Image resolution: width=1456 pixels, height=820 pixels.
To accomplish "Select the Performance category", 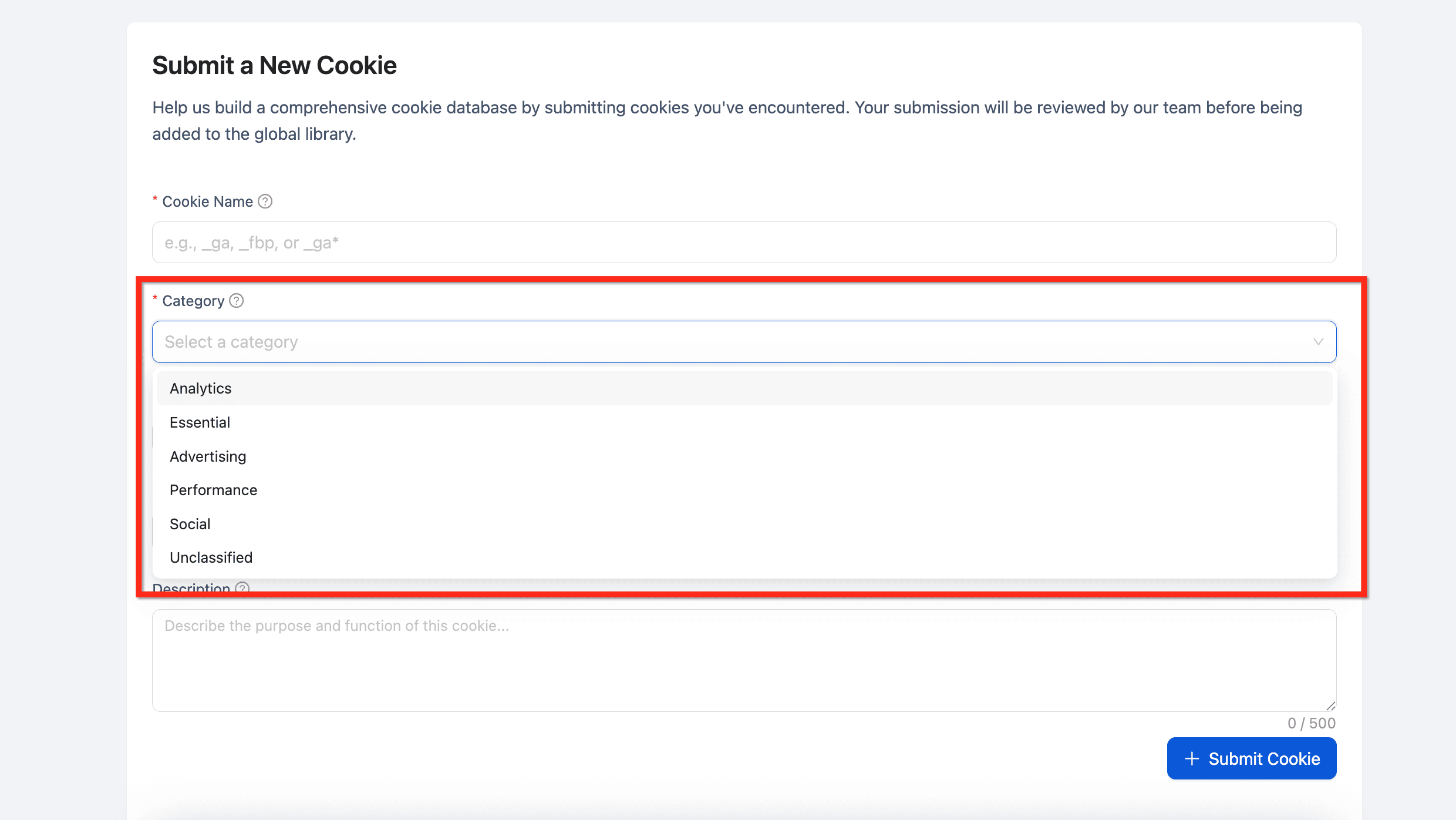I will 213,489.
